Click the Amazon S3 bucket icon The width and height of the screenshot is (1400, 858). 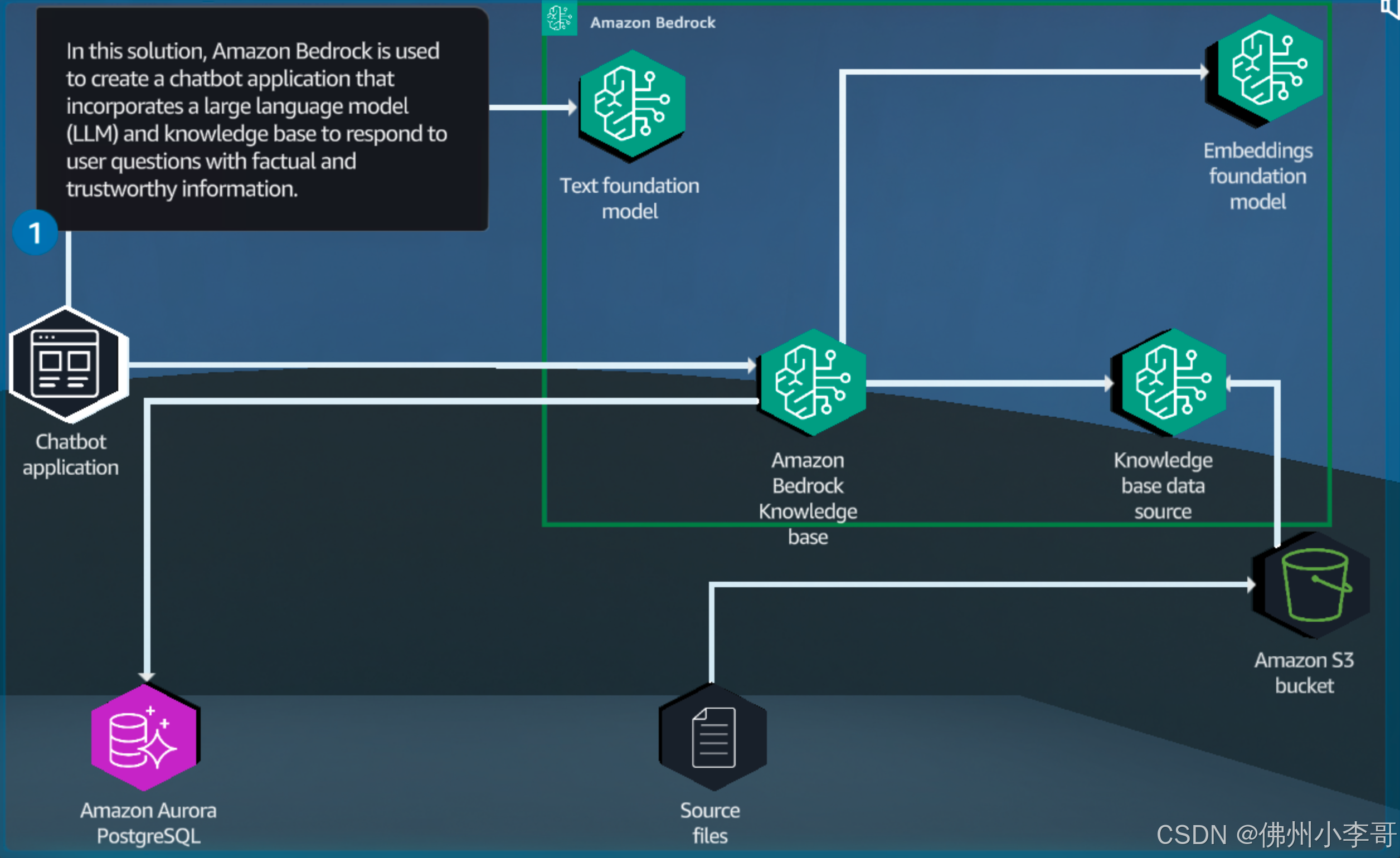point(1312,585)
